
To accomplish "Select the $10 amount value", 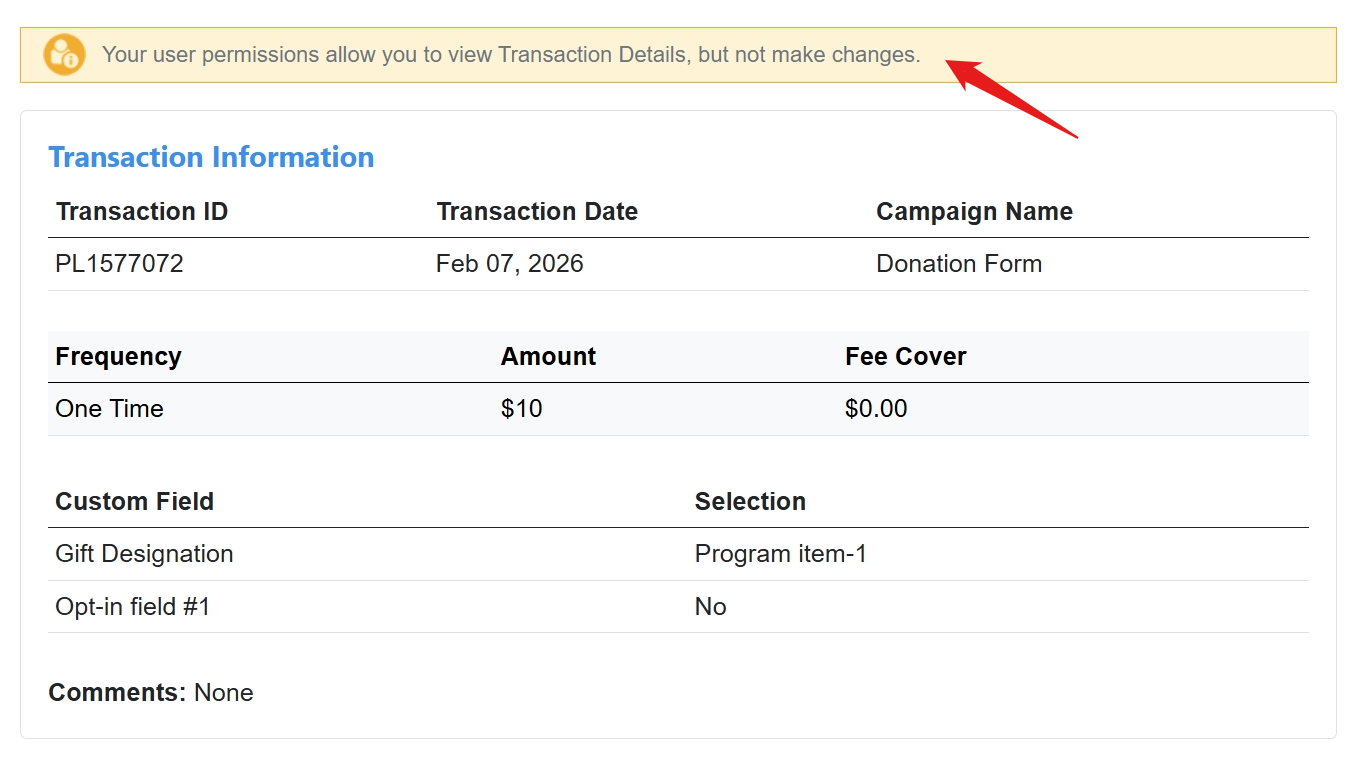I will [522, 409].
